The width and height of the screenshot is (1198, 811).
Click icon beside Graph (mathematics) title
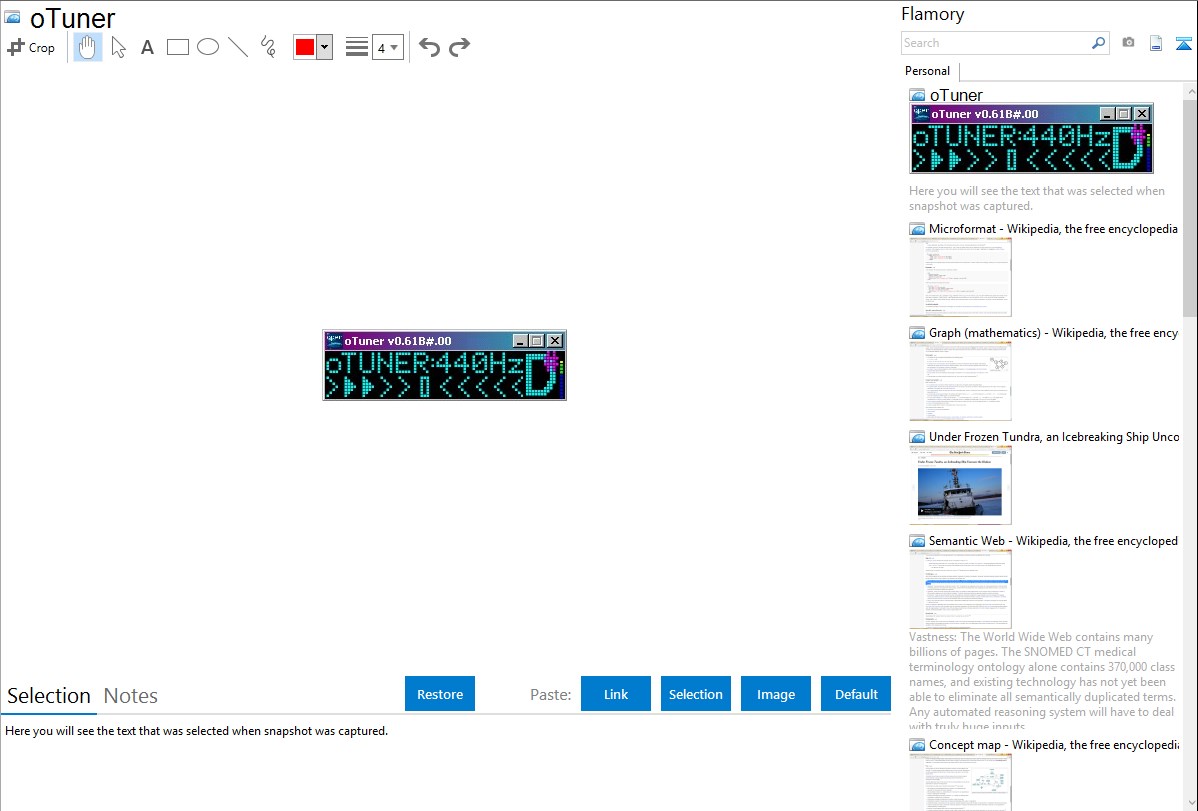click(x=918, y=333)
